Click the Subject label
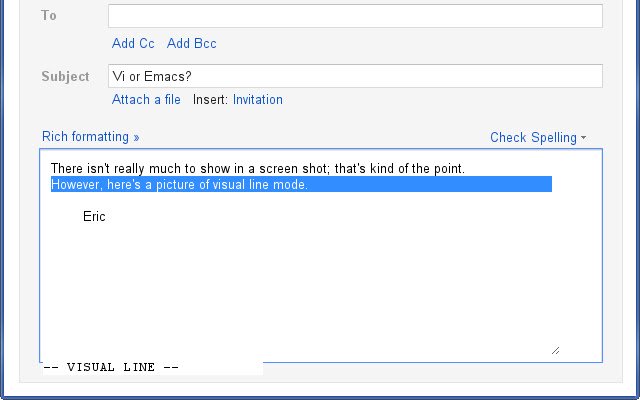Image resolution: width=640 pixels, height=400 pixels. click(x=65, y=76)
